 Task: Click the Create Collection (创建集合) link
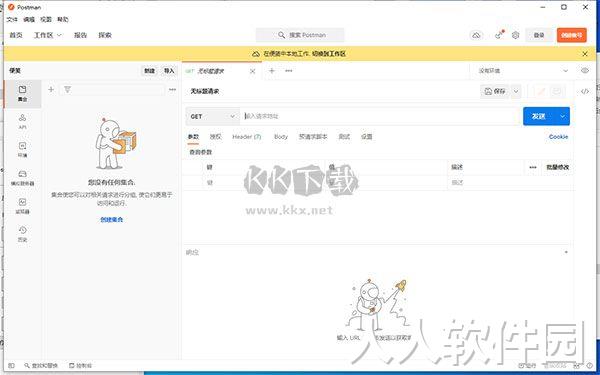[112, 220]
